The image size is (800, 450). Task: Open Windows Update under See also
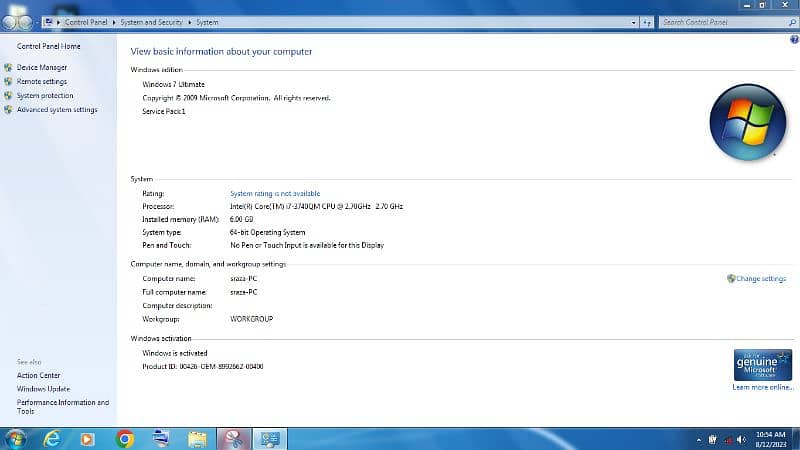pos(43,389)
